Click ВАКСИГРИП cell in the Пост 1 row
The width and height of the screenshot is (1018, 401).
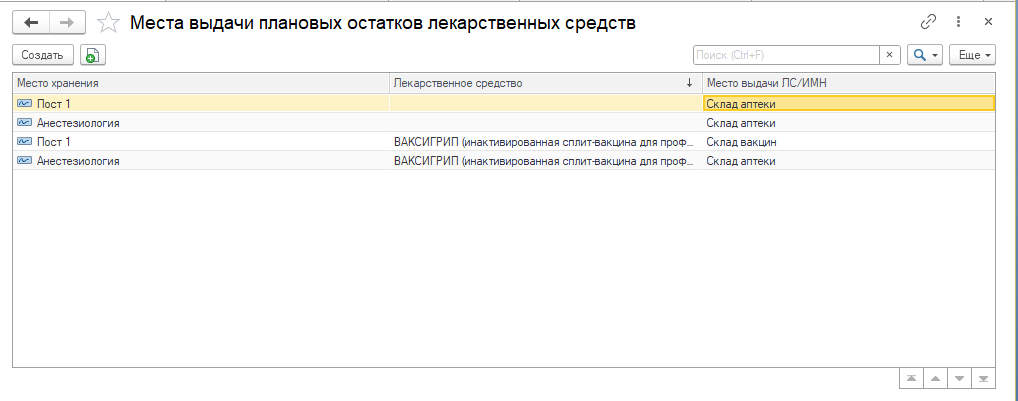click(x=545, y=141)
